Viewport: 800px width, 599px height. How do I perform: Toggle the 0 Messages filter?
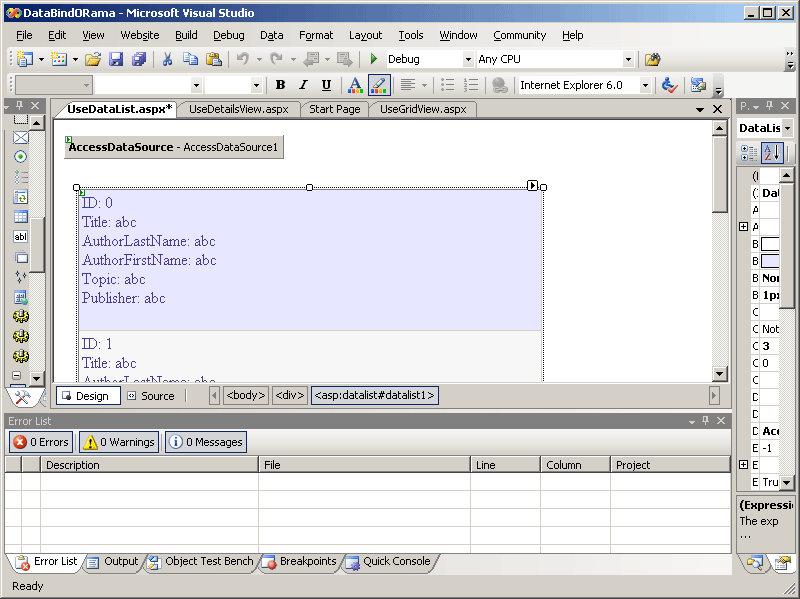coord(205,442)
